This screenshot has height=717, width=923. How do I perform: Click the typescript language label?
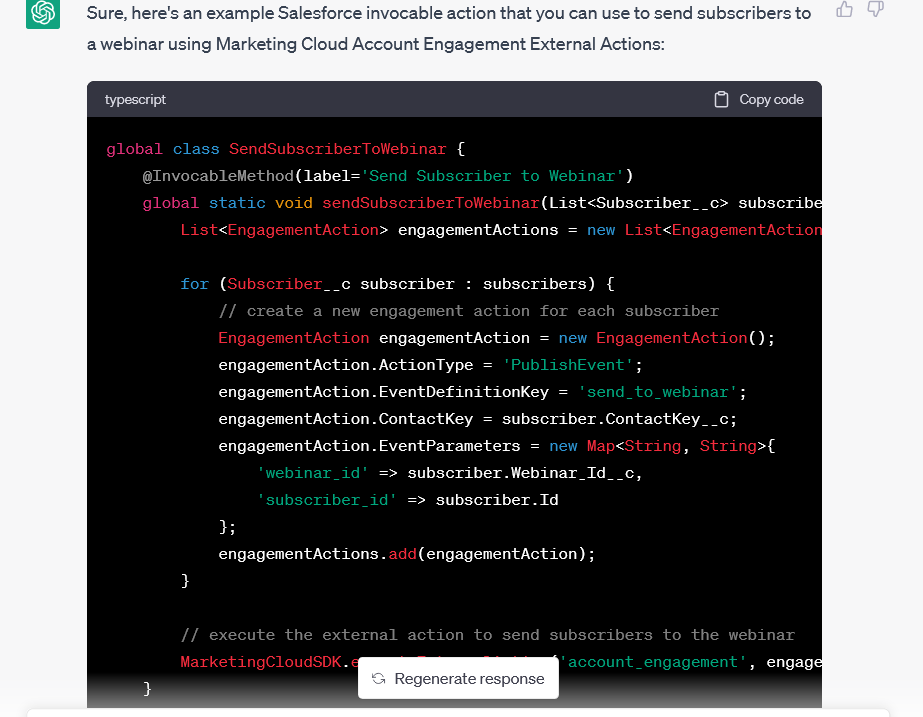(135, 99)
